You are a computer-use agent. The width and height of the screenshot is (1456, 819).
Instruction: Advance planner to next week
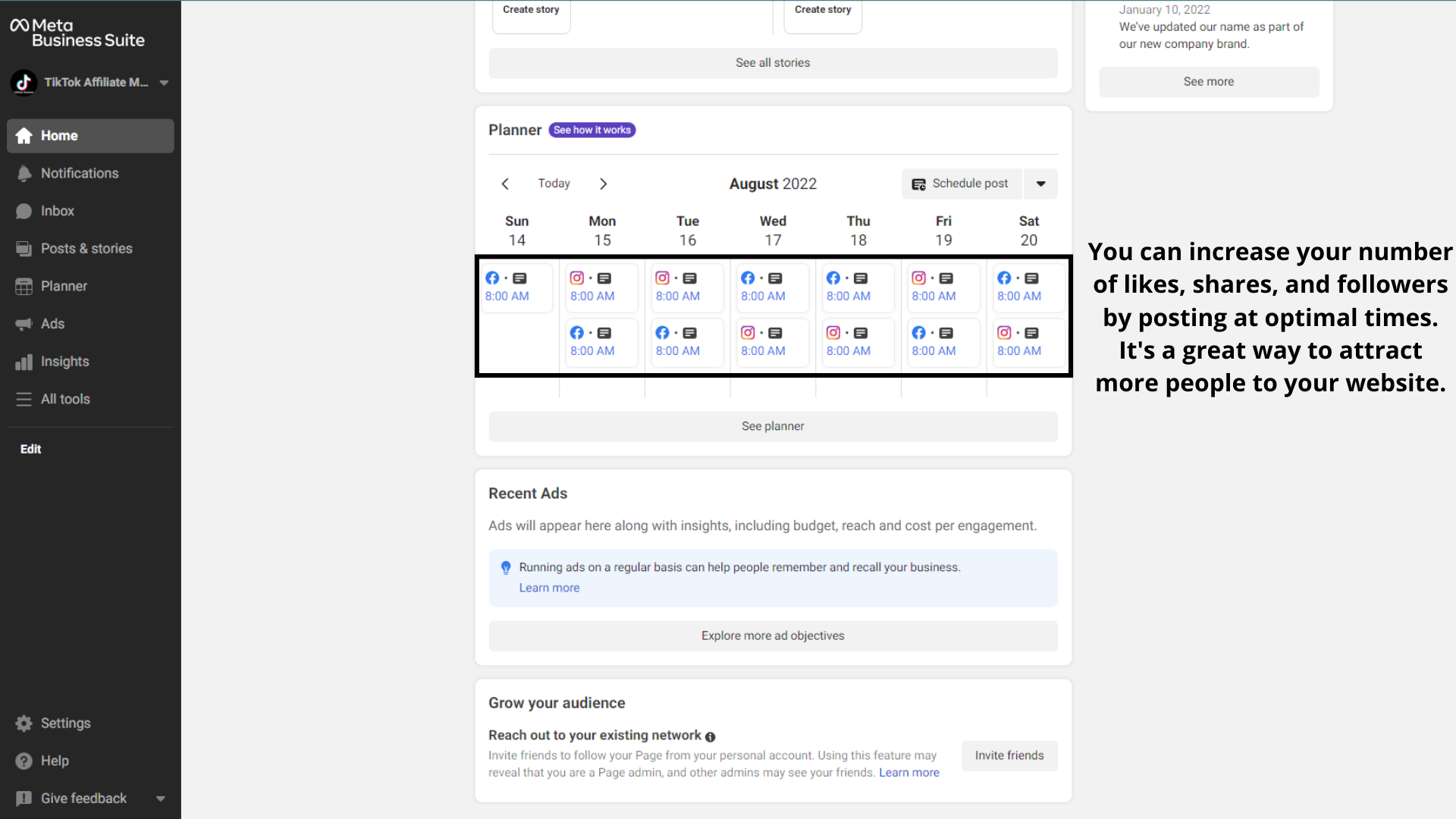pos(603,184)
